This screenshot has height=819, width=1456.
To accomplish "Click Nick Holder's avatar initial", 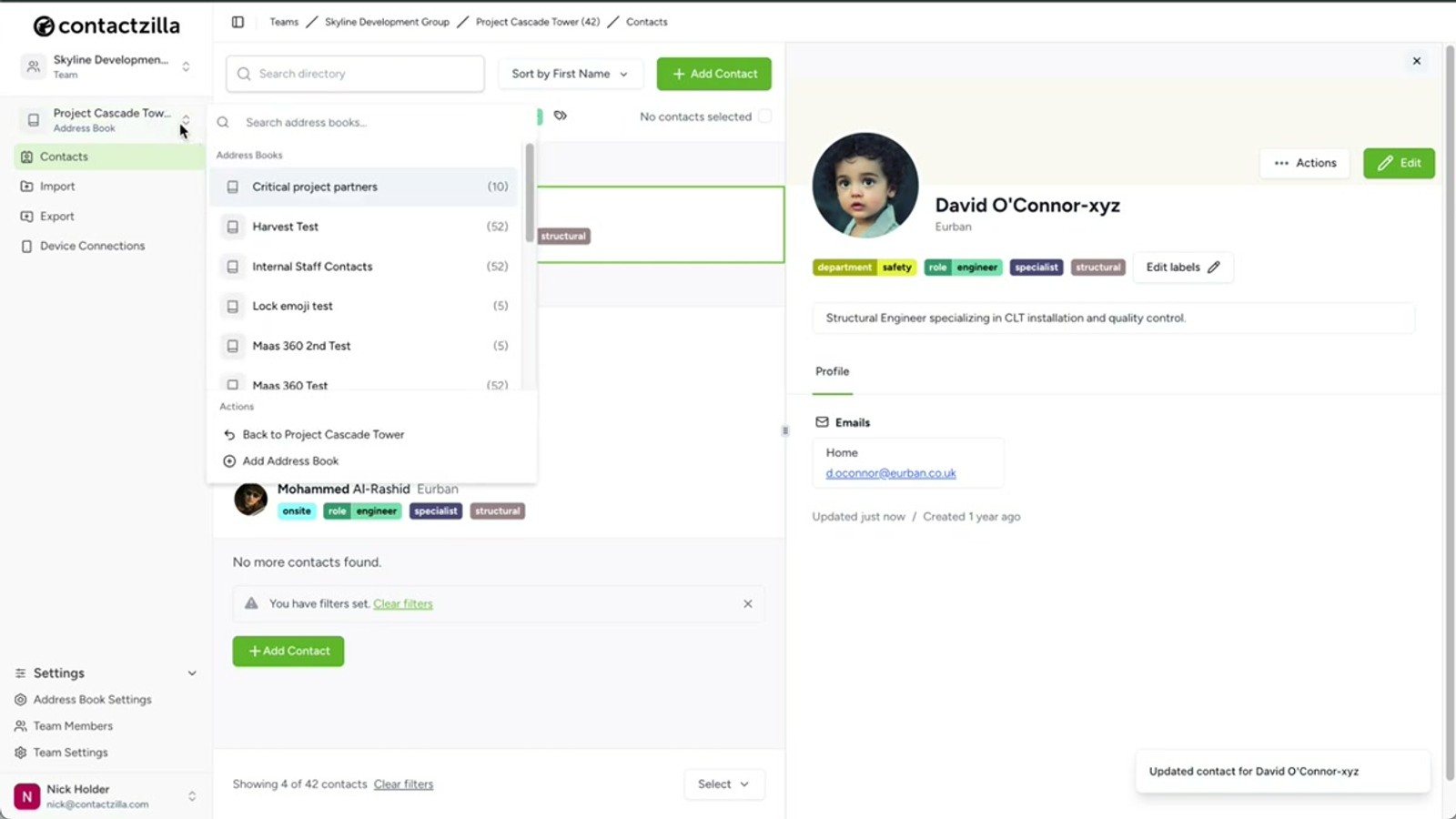I will tap(27, 796).
